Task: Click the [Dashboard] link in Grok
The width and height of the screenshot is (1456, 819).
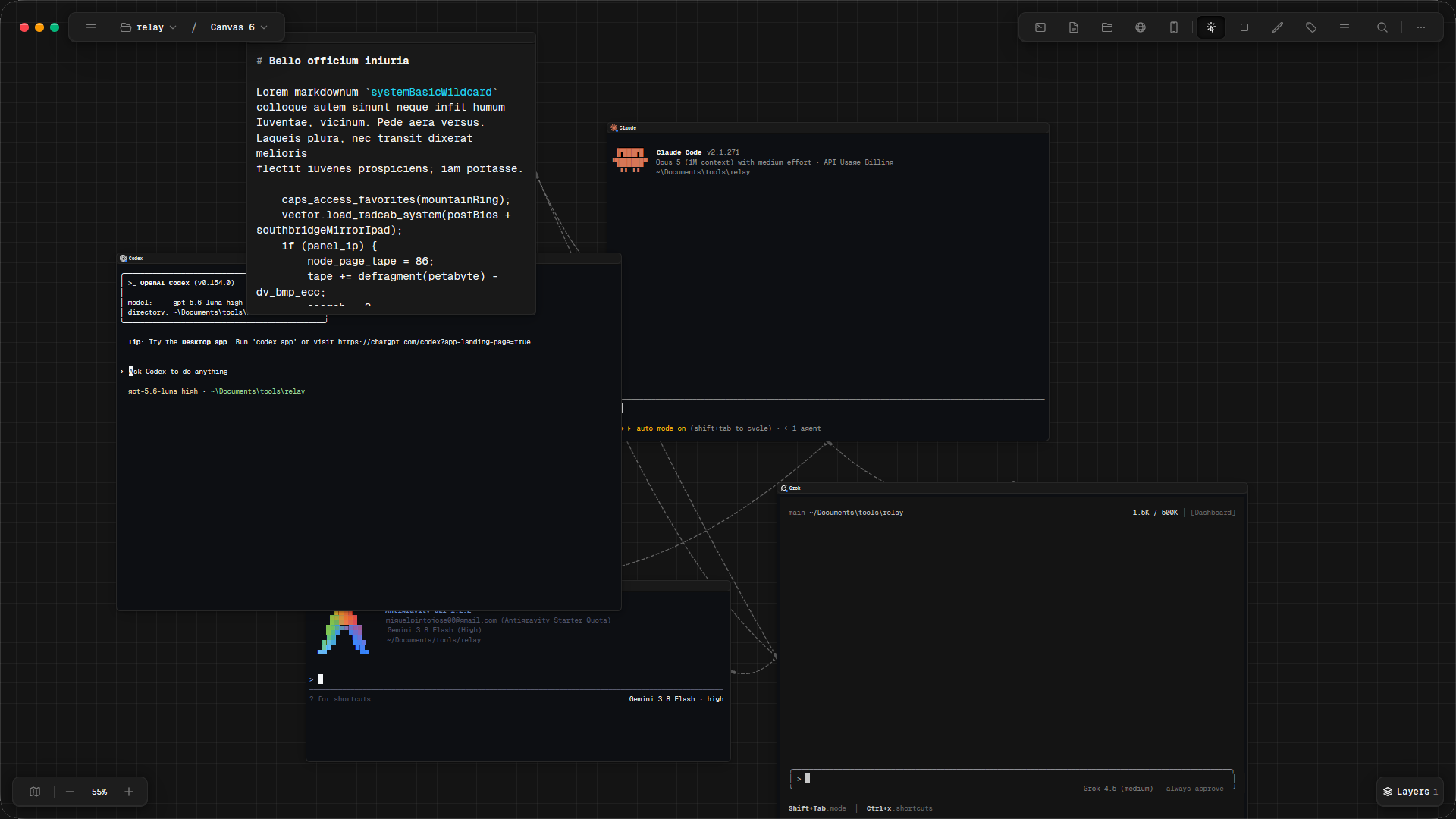Action: coord(1213,513)
